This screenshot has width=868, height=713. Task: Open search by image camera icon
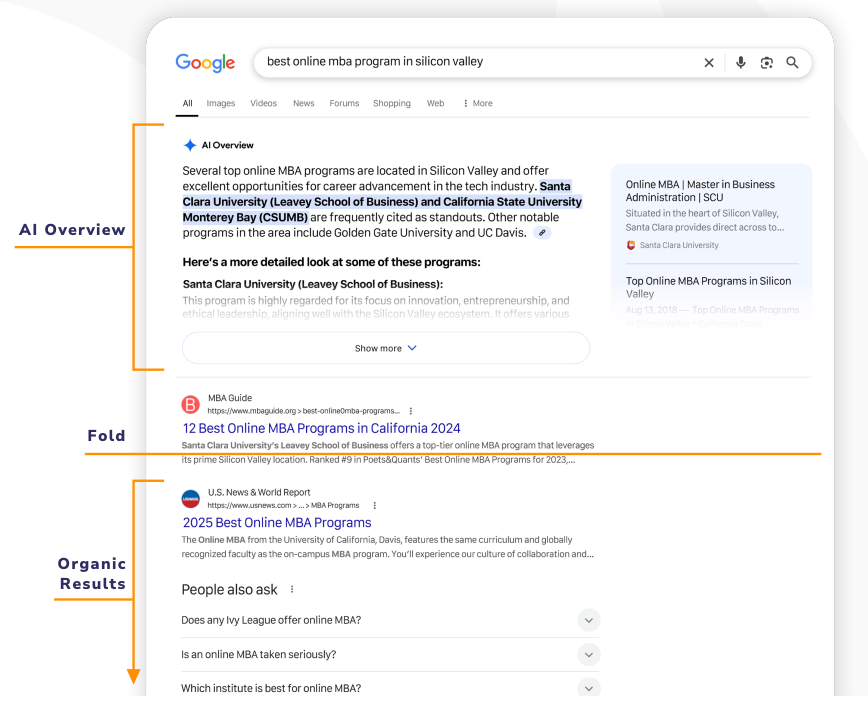(766, 63)
